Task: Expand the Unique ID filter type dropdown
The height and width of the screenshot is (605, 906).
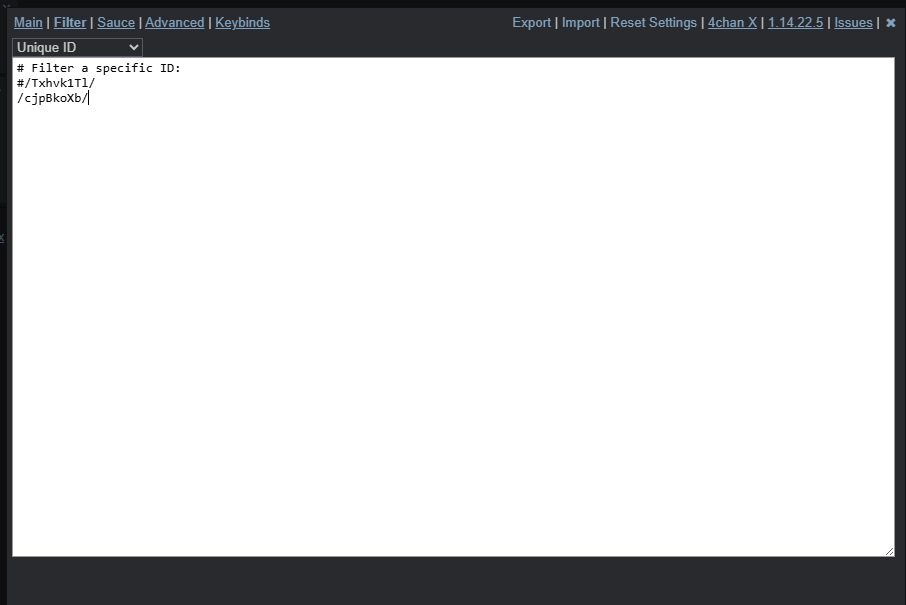Action: pyautogui.click(x=77, y=47)
